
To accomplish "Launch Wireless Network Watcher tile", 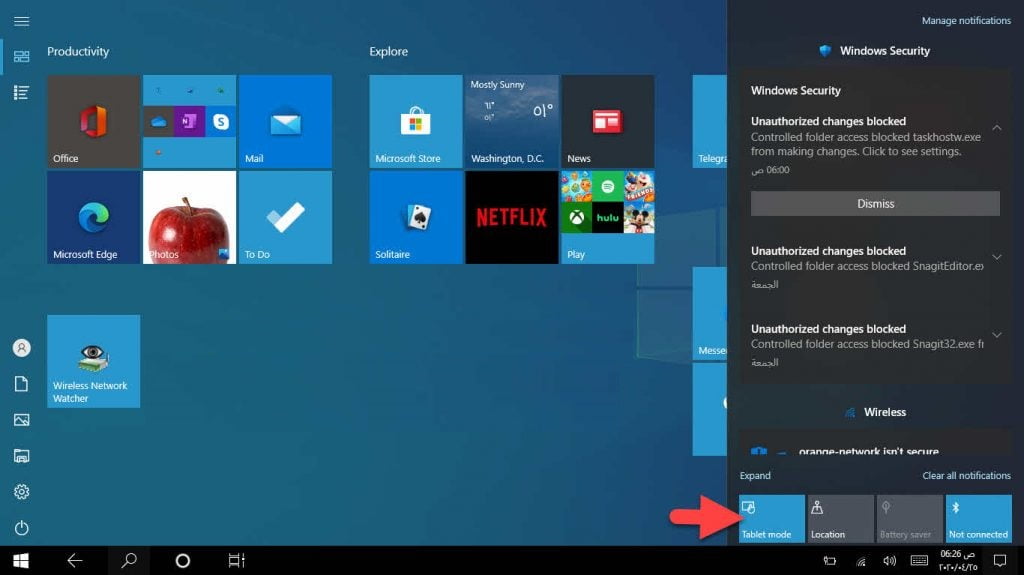I will (93, 361).
